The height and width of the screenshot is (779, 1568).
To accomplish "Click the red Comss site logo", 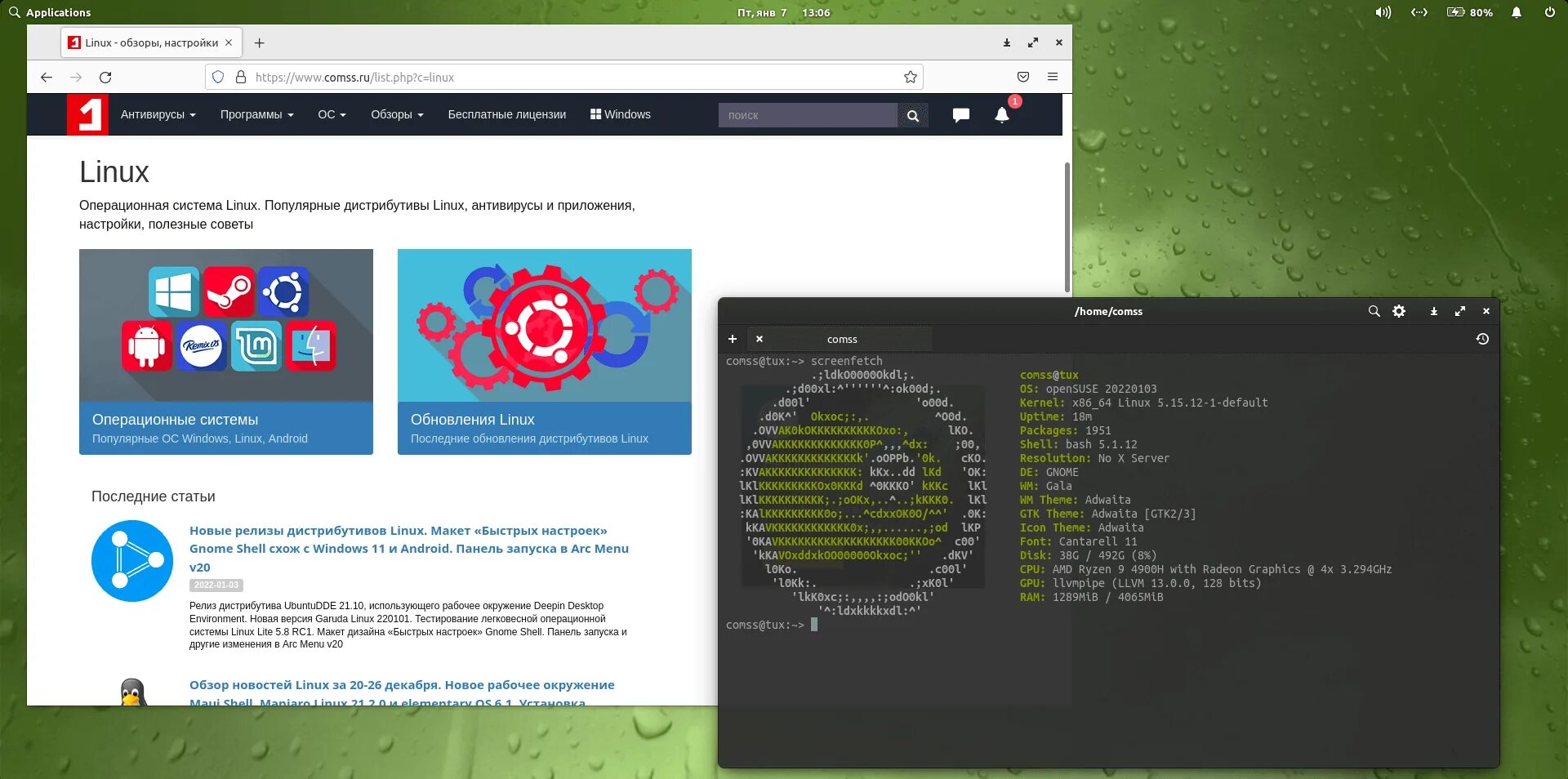I will click(x=87, y=114).
